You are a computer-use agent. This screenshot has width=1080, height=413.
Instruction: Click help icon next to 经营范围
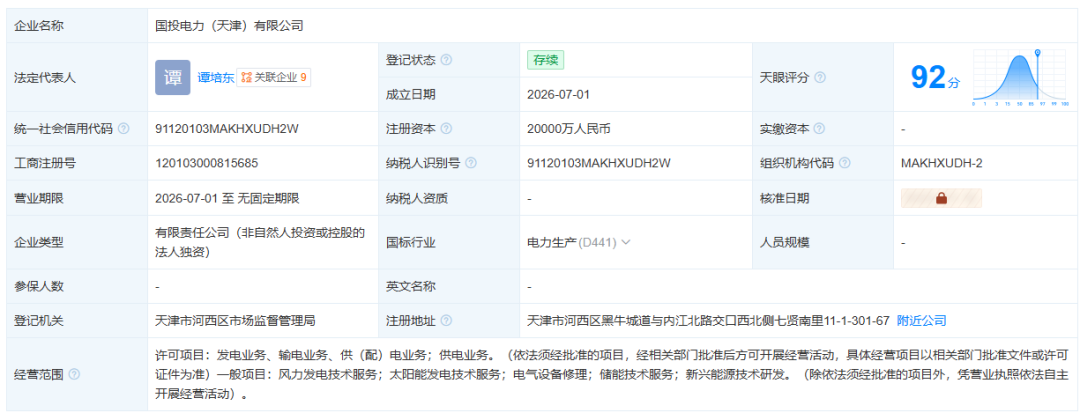[x=74, y=374]
